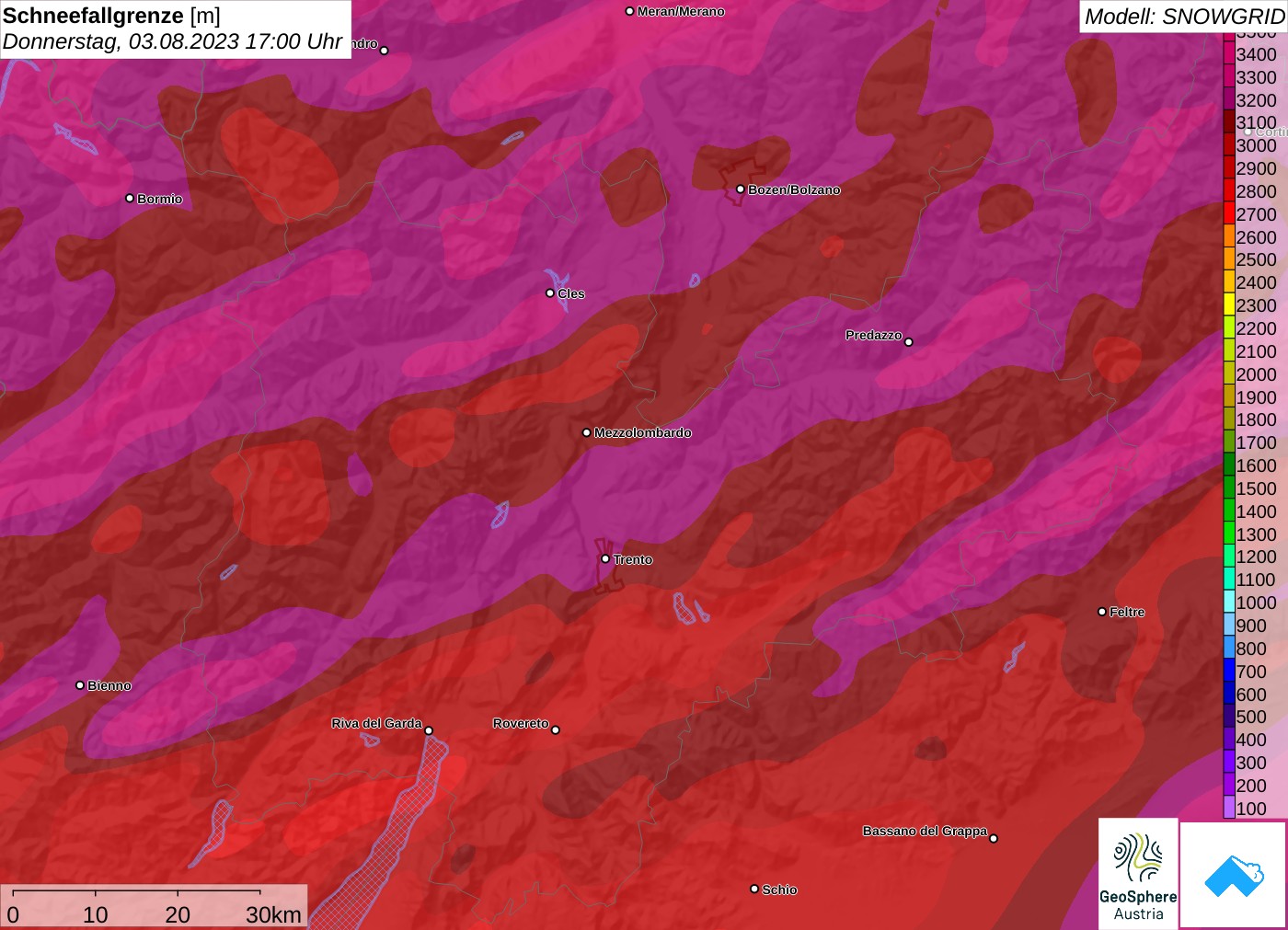Image resolution: width=1288 pixels, height=930 pixels.
Task: Click the GeoSphere Austria logo
Action: pos(1138,874)
